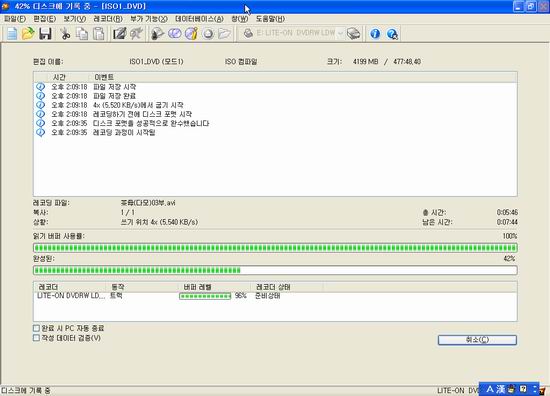The width and height of the screenshot is (550, 396).
Task: Enable 작성 데이터 검증(V) checkbox
Action: click(x=36, y=338)
